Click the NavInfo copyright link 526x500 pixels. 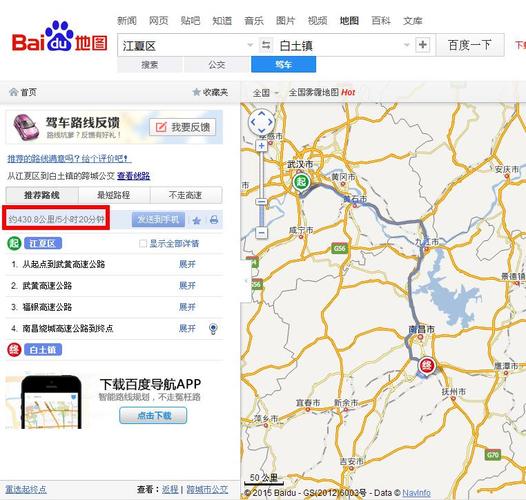tap(416, 493)
